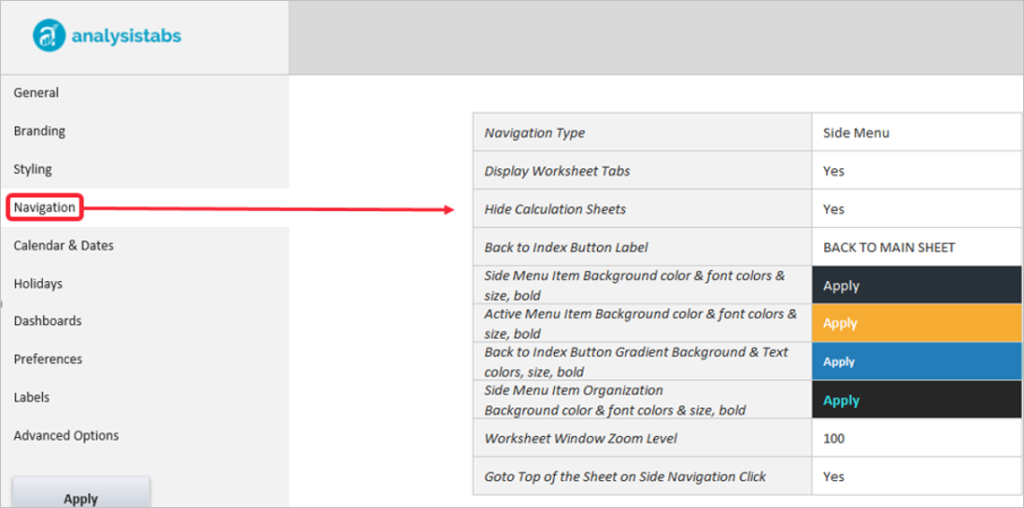
Task: Click the black Apply swatch for Side Menu Item Organization
Action: [916, 400]
